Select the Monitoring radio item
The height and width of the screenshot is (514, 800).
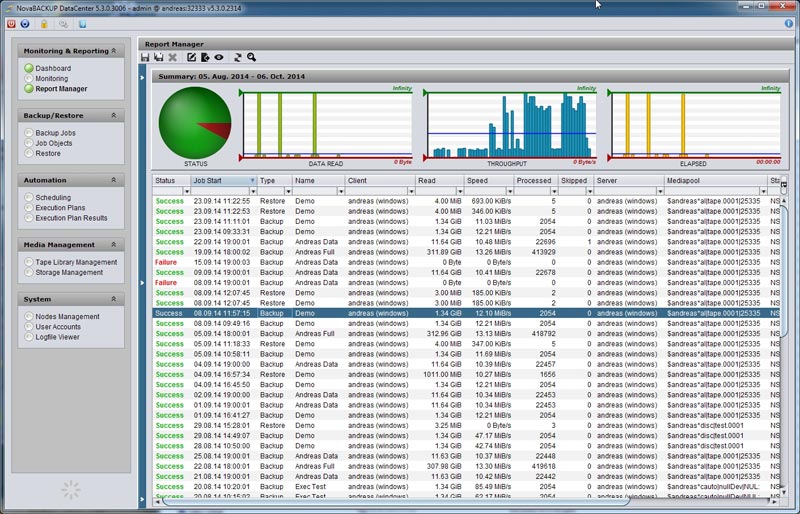click(46, 78)
